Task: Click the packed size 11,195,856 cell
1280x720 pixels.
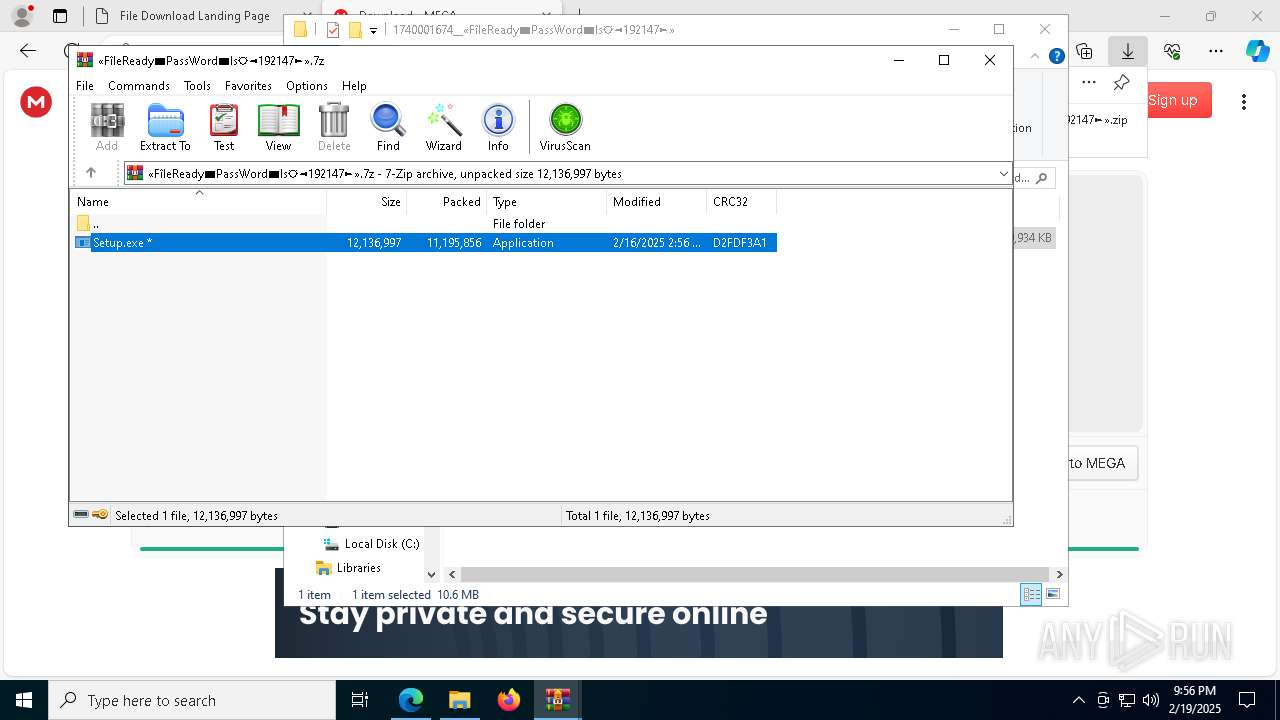Action: click(x=454, y=243)
